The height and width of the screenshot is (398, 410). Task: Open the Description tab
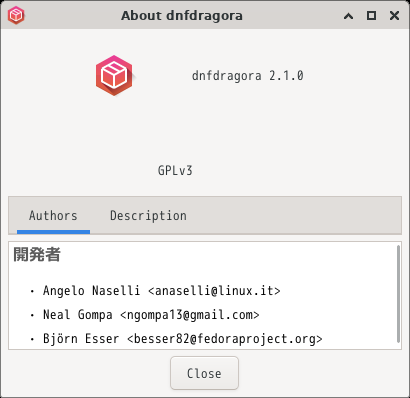148,216
